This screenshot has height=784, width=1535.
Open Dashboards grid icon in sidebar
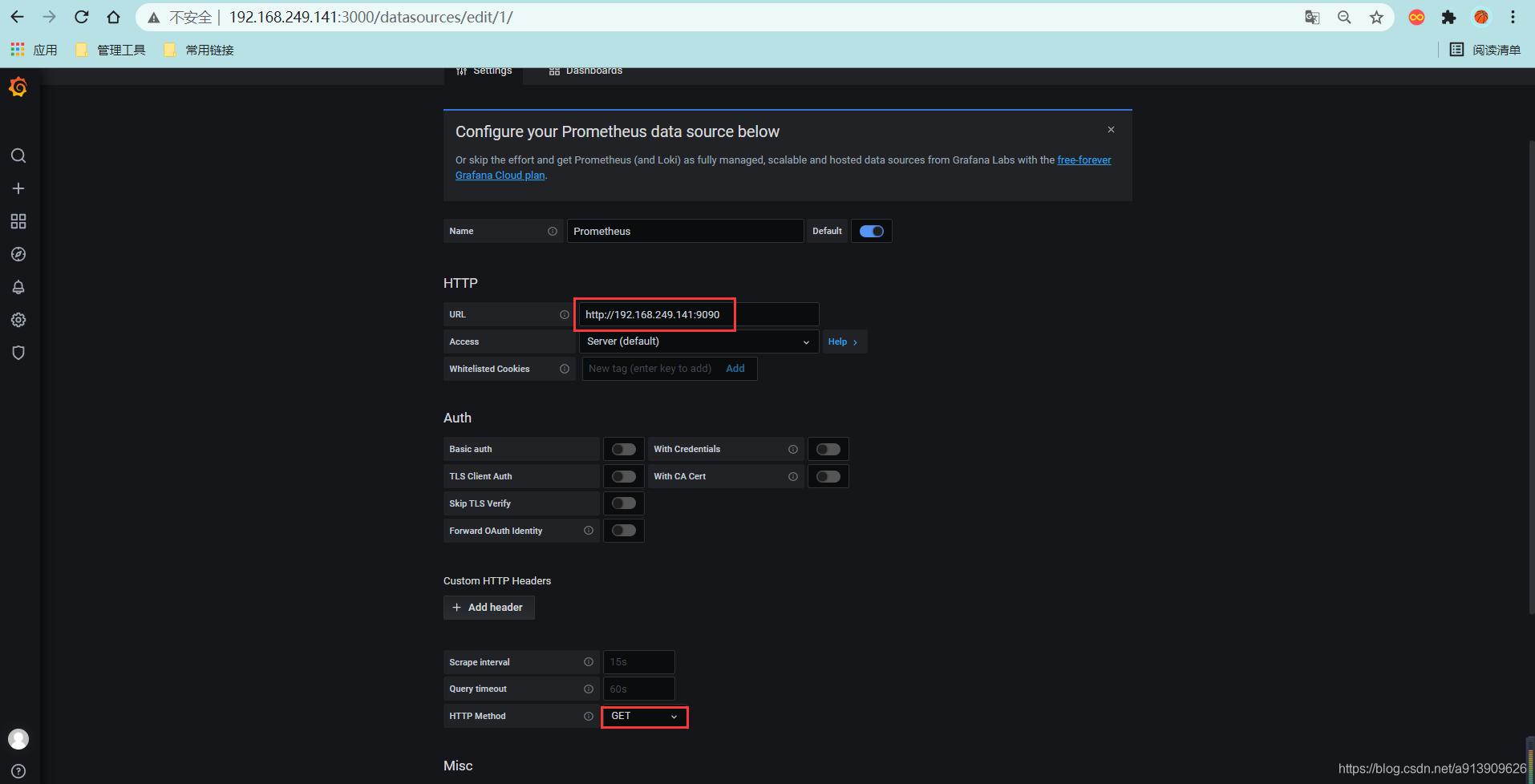click(x=18, y=221)
